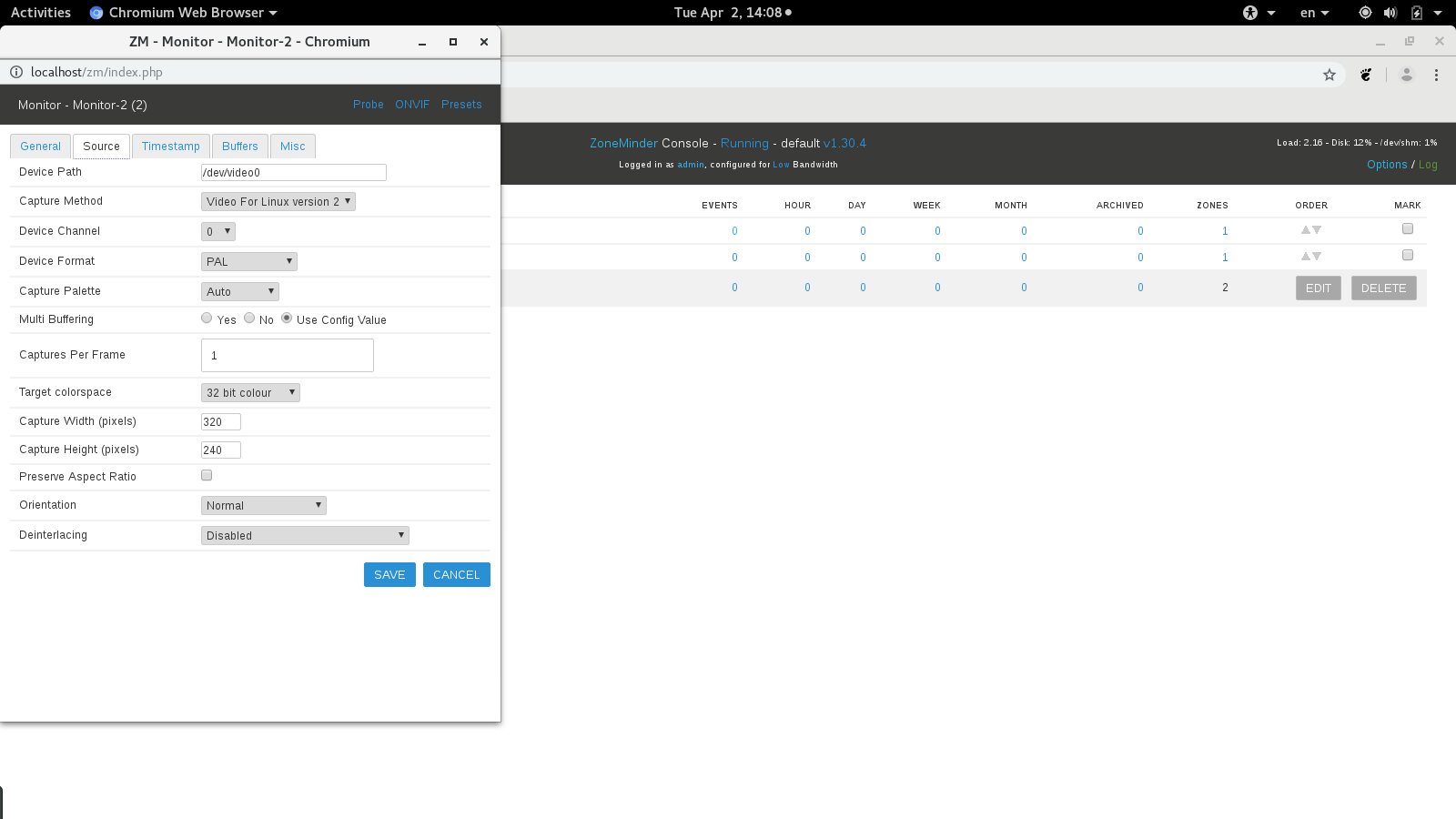Viewport: 1456px width, 819px height.
Task: Open the clock and calendar in top bar
Action: (733, 13)
